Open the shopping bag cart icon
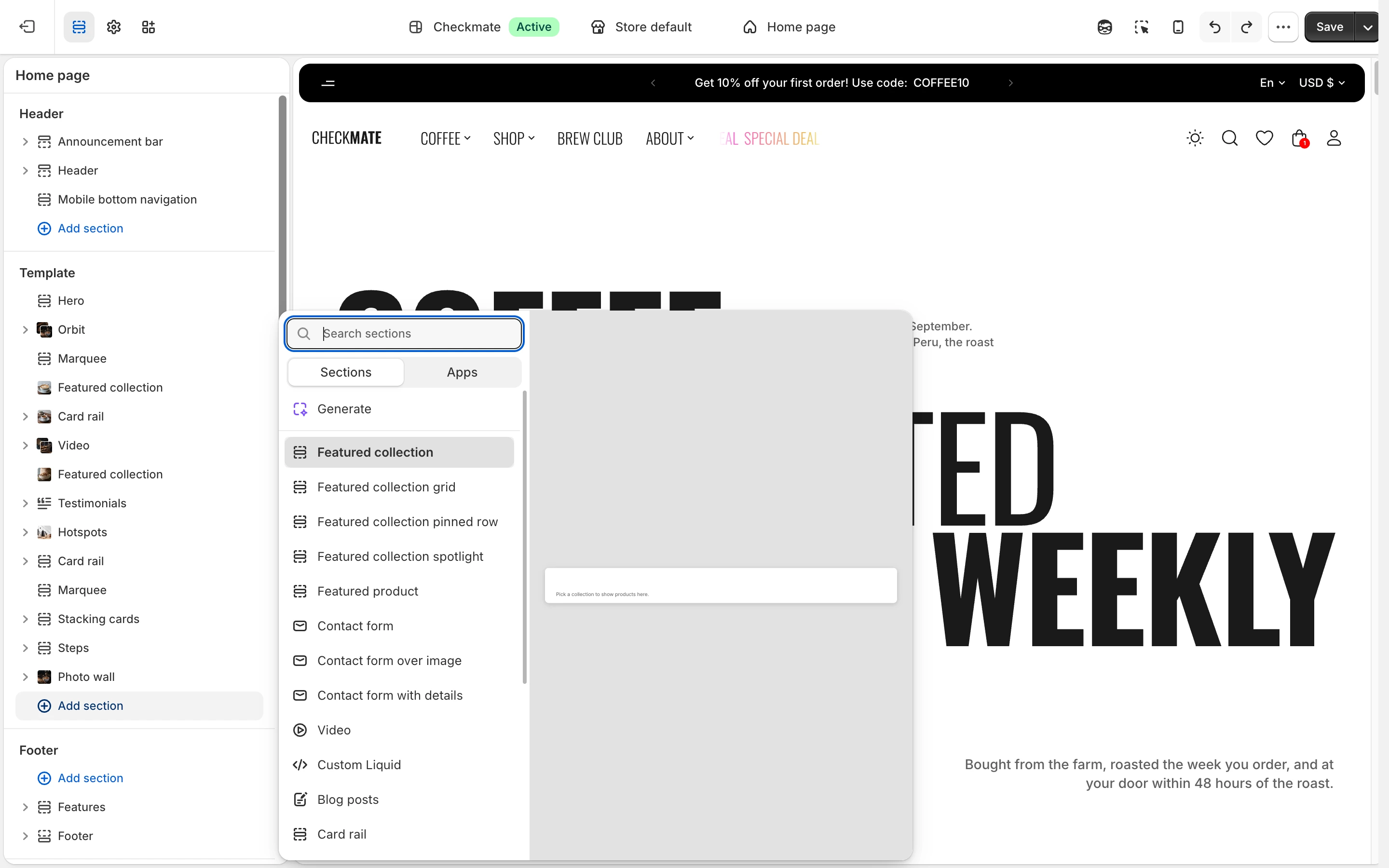 pos(1299,138)
